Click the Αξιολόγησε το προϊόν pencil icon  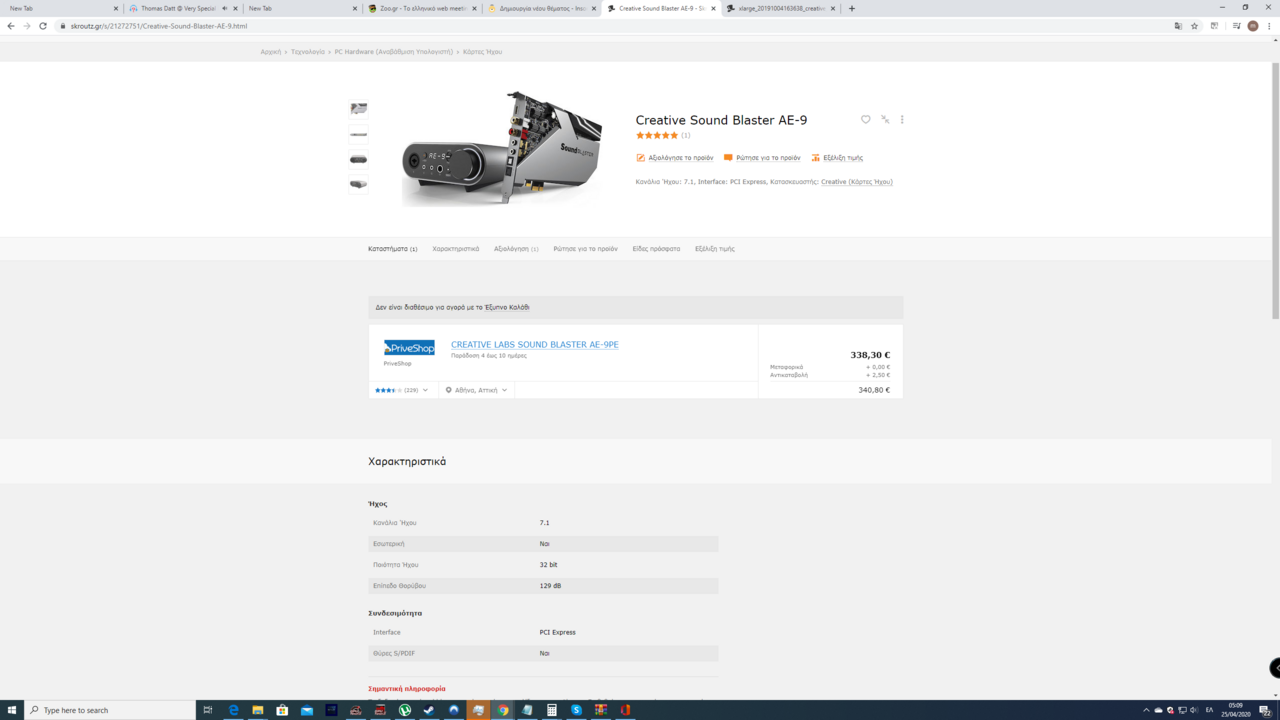tap(641, 158)
